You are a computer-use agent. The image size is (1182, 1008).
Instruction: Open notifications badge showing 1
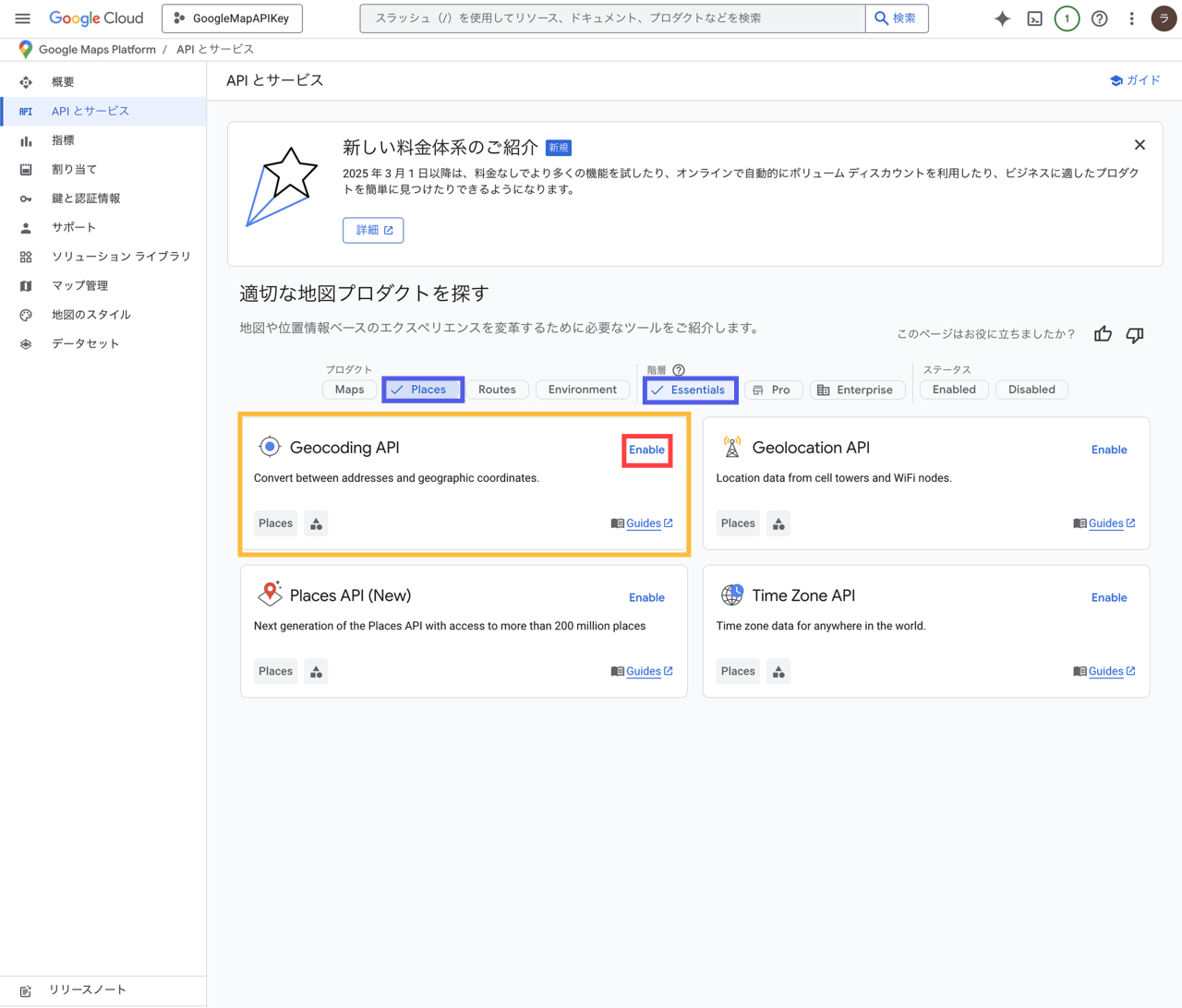pyautogui.click(x=1067, y=18)
